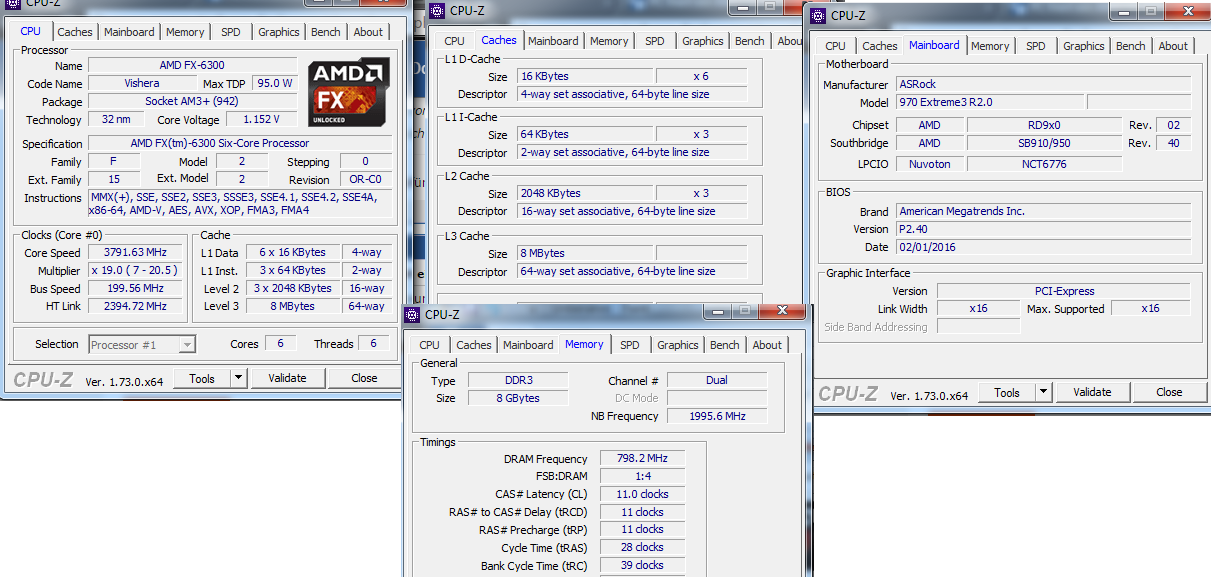Open the About tab in the Memory window
Viewport: 1211px width, 577px height.
pyautogui.click(x=767, y=345)
